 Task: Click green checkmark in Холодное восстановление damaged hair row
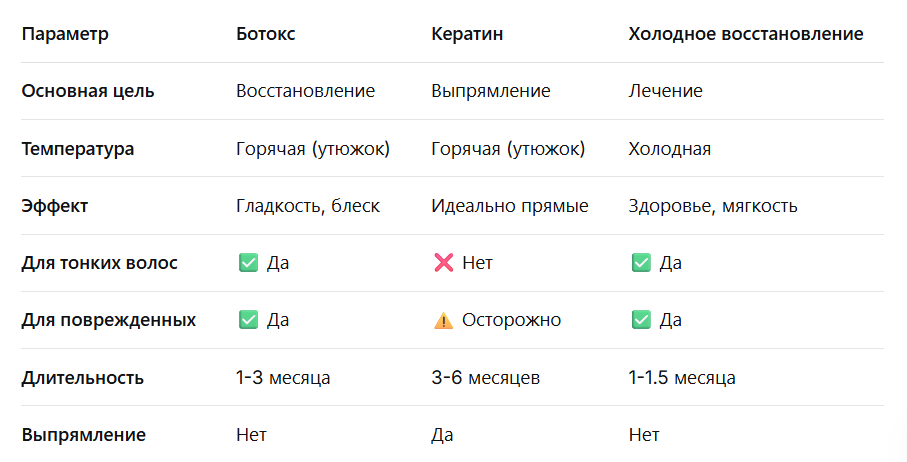[641, 320]
